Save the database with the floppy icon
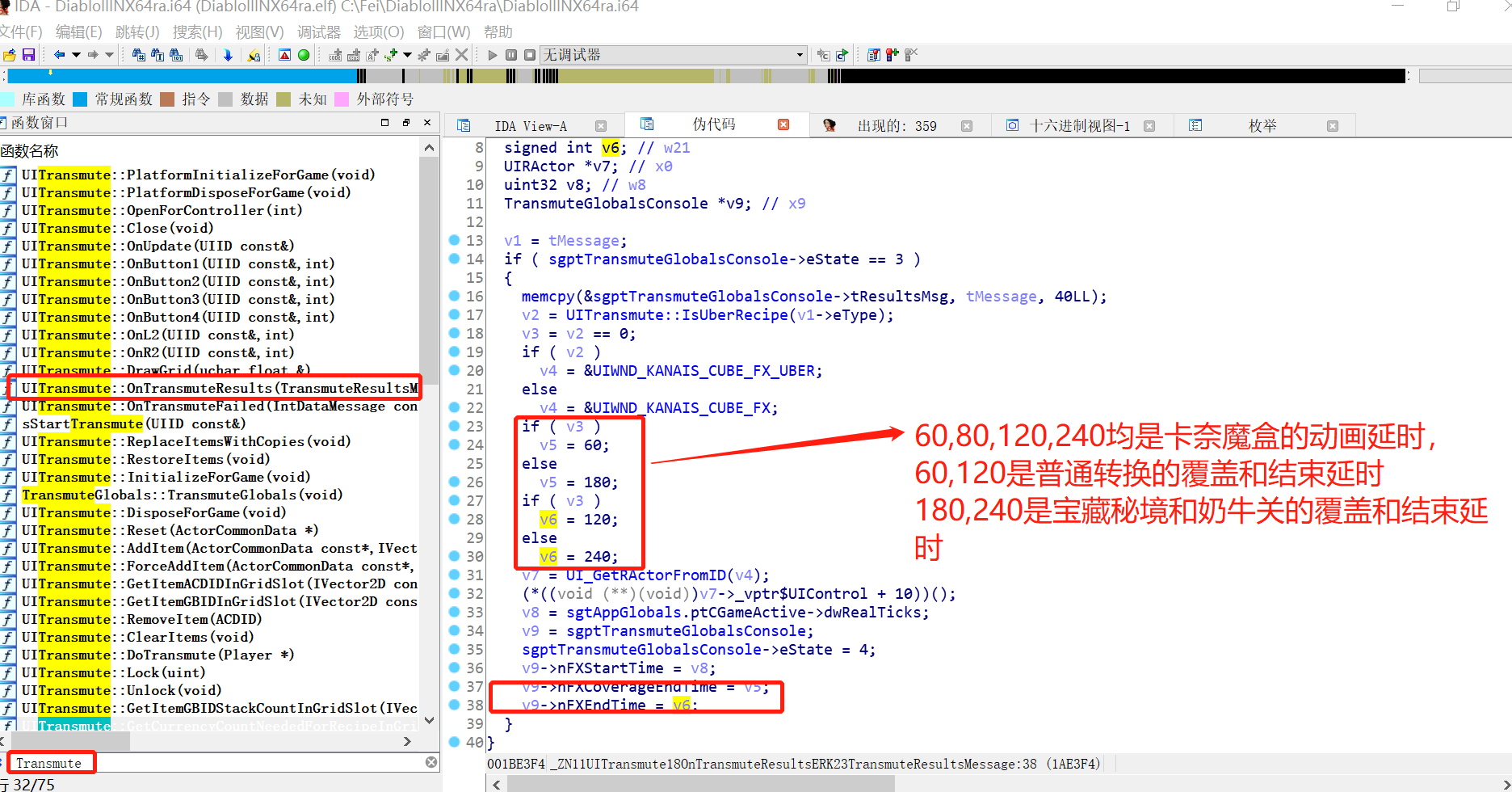The image size is (1512, 792). [x=28, y=55]
